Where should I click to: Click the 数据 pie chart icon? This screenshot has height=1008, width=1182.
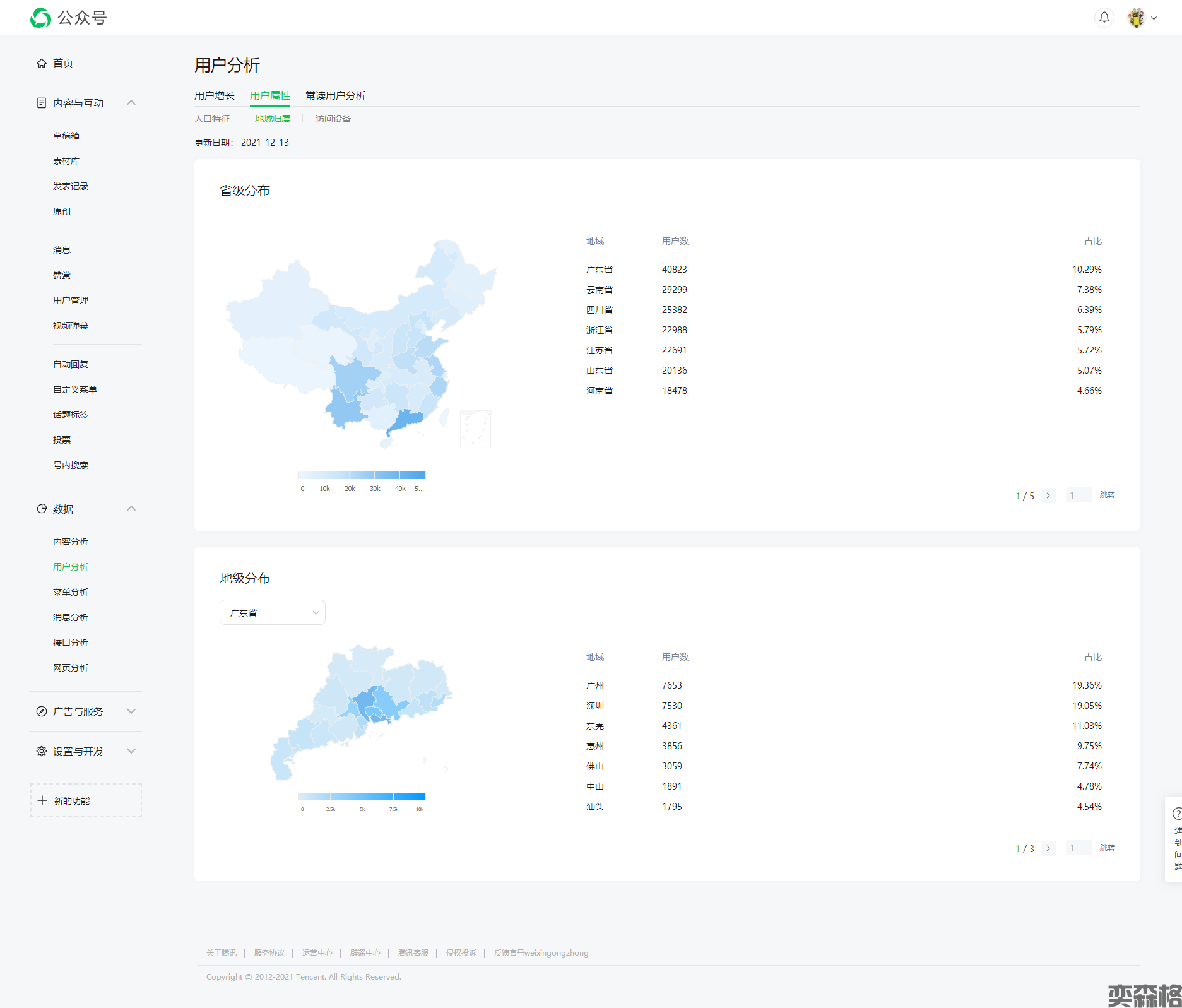coord(42,509)
